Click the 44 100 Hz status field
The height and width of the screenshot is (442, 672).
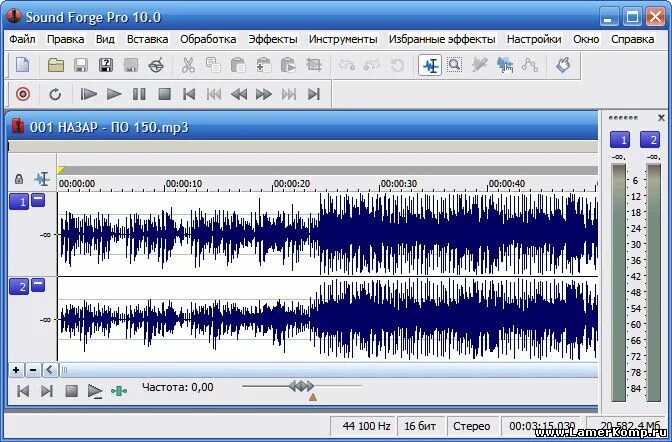(x=364, y=426)
